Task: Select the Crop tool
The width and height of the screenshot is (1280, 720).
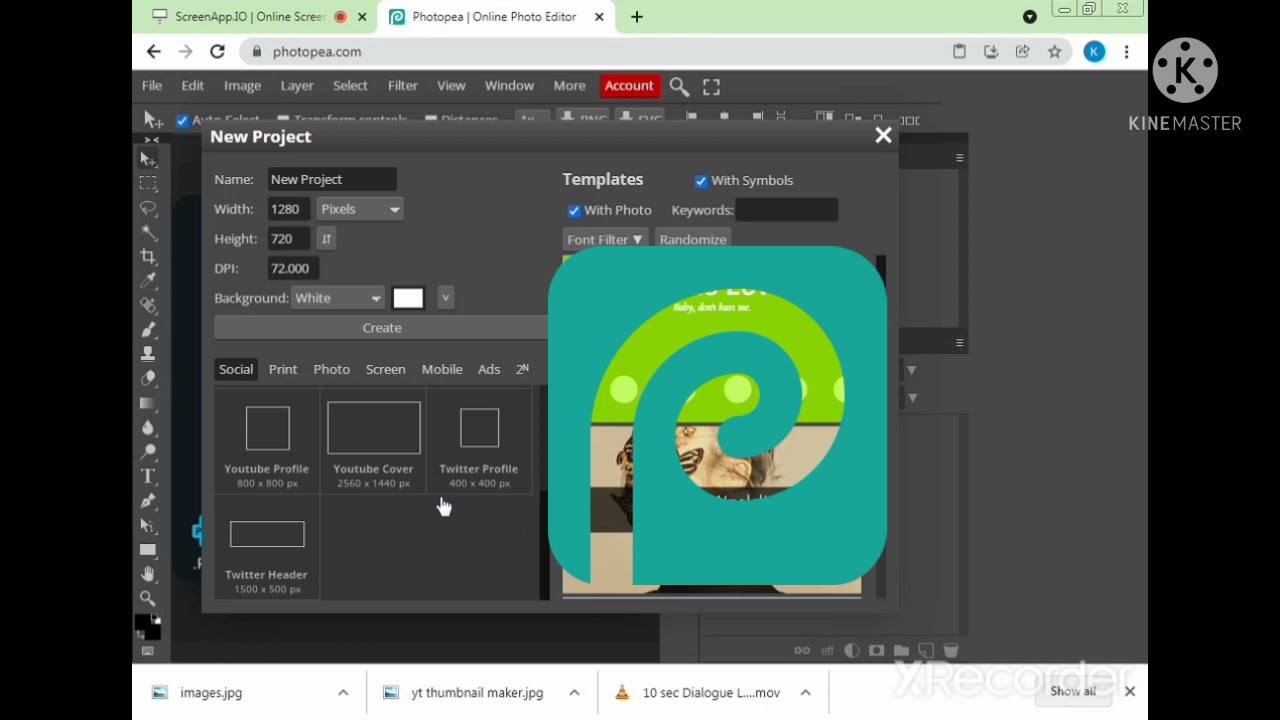Action: (x=148, y=257)
